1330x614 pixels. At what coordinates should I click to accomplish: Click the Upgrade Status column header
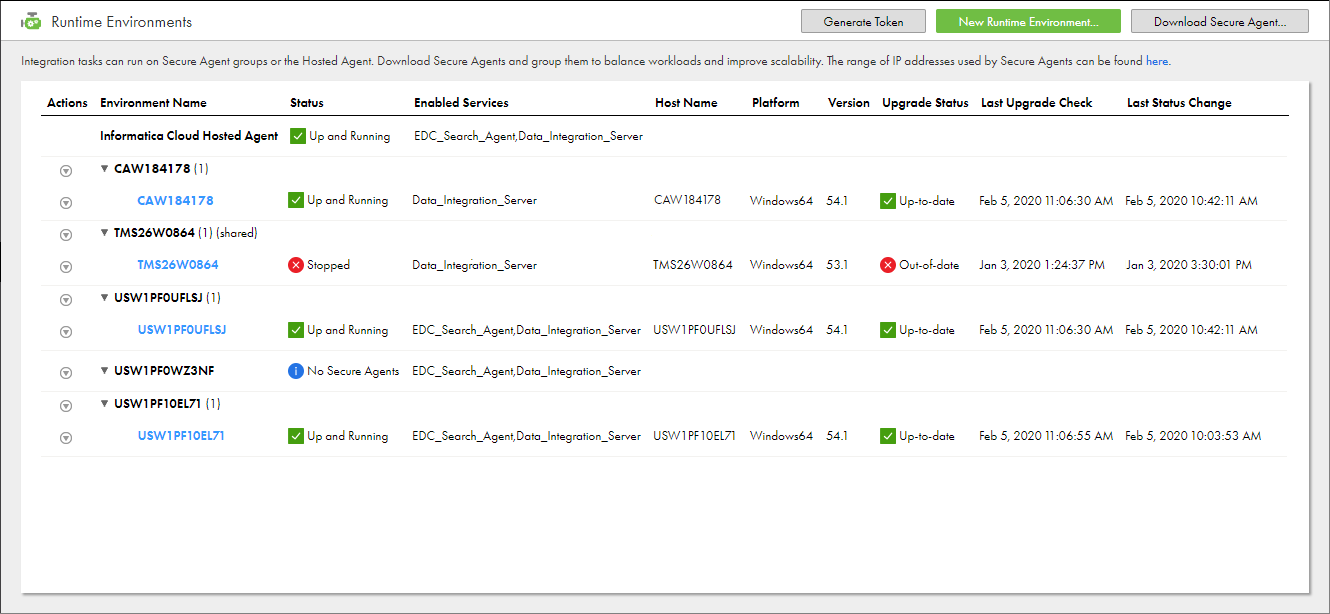[x=925, y=103]
